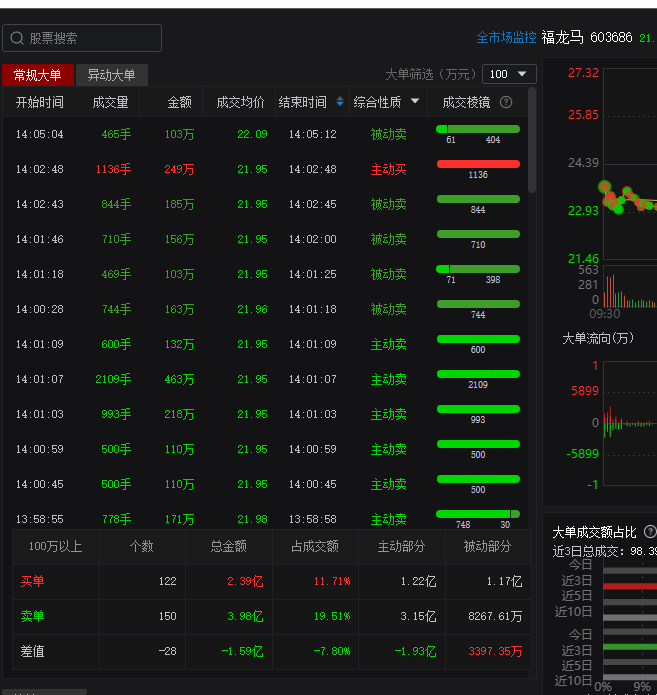This screenshot has height=695, width=657.
Task: Click the split 61/404 prism bar
Action: (x=478, y=129)
